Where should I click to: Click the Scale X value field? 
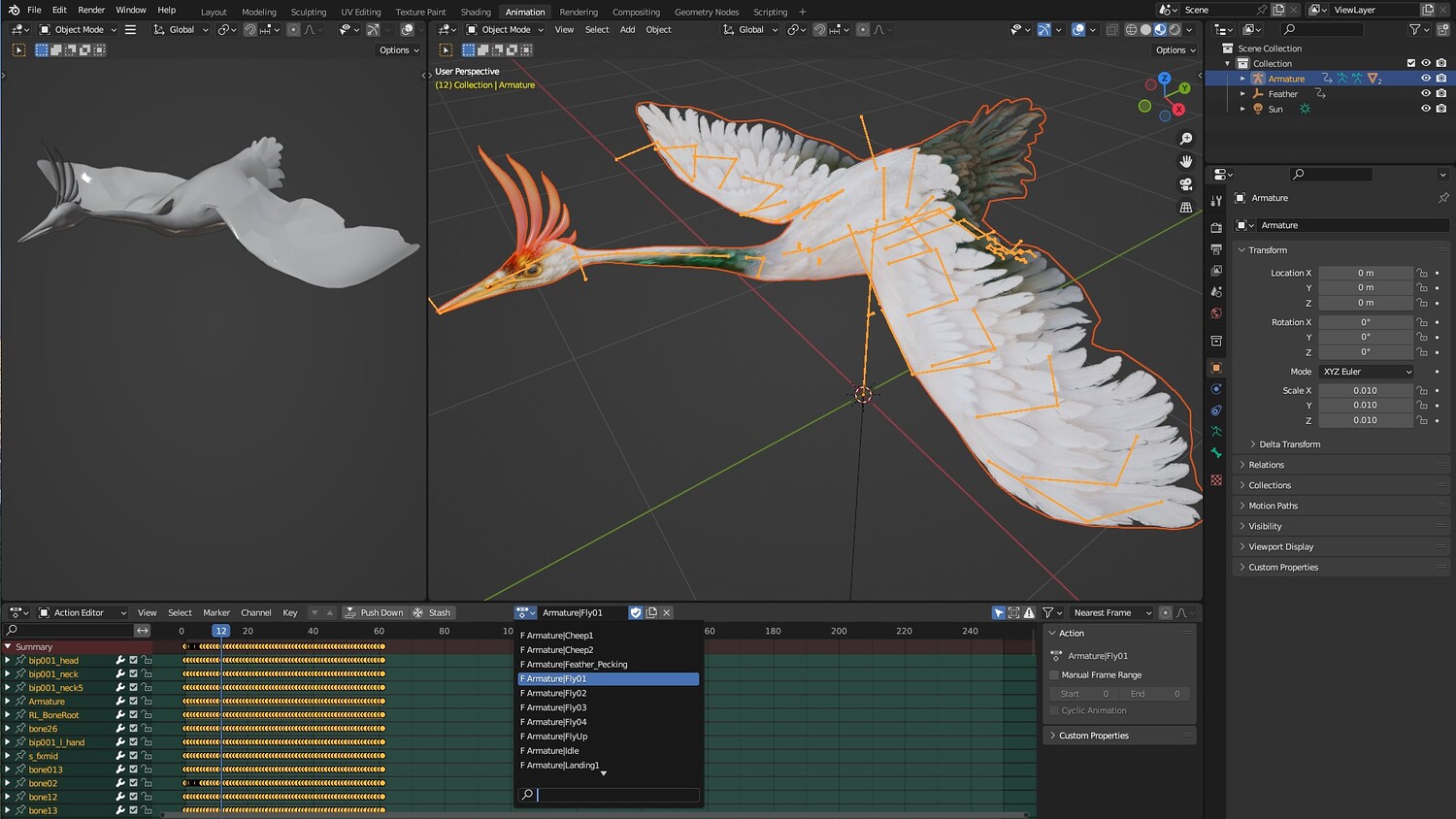1365,390
